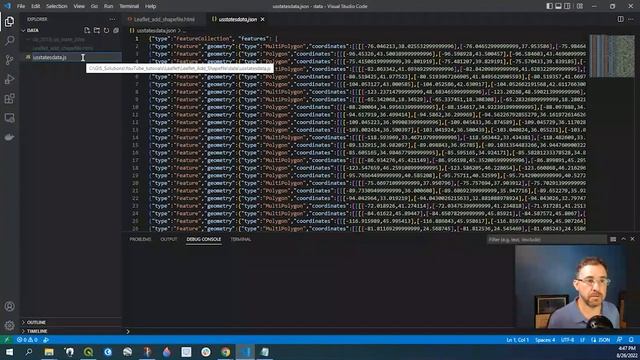This screenshot has height=360, width=640.
Task: Switch to TERMINAL panel tab
Action: point(241,239)
